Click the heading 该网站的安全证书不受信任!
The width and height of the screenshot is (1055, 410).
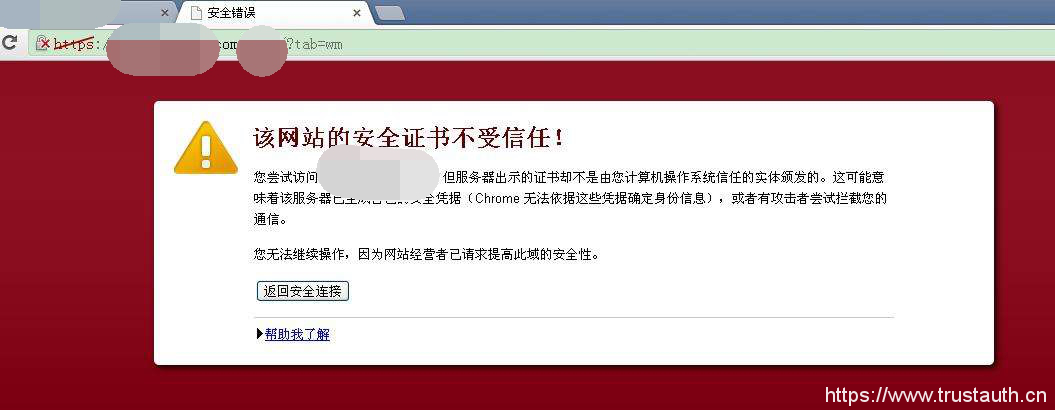(x=408, y=138)
